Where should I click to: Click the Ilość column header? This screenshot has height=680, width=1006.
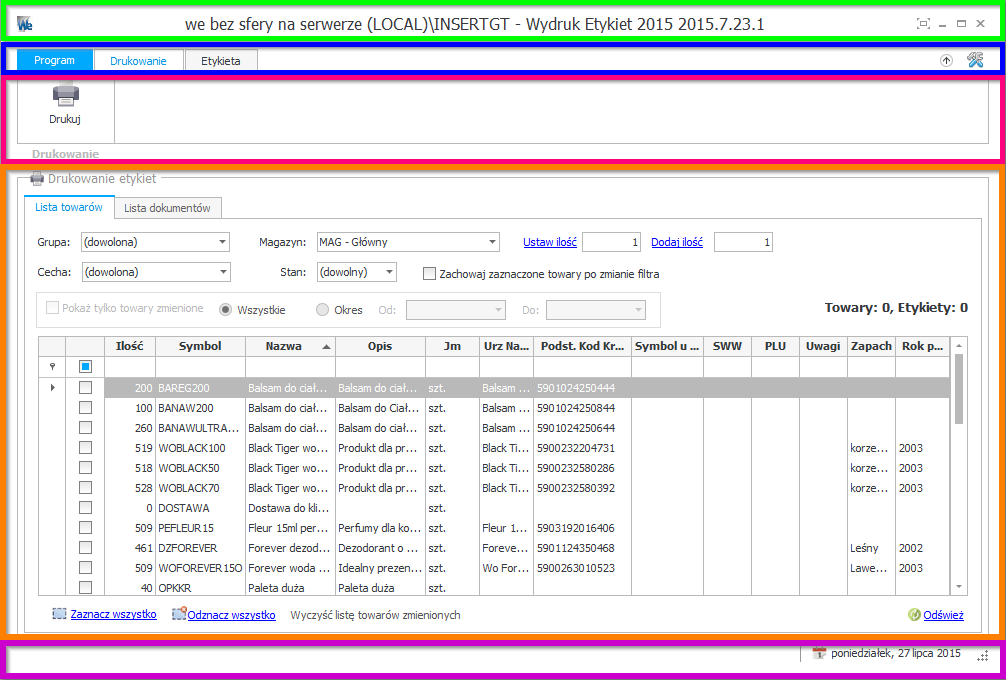point(130,346)
